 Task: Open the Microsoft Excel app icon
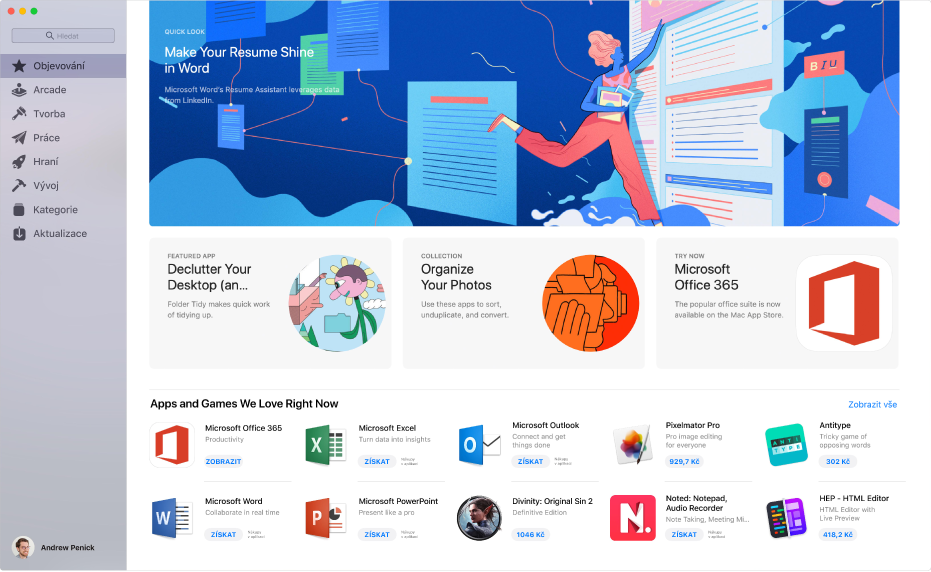[325, 445]
